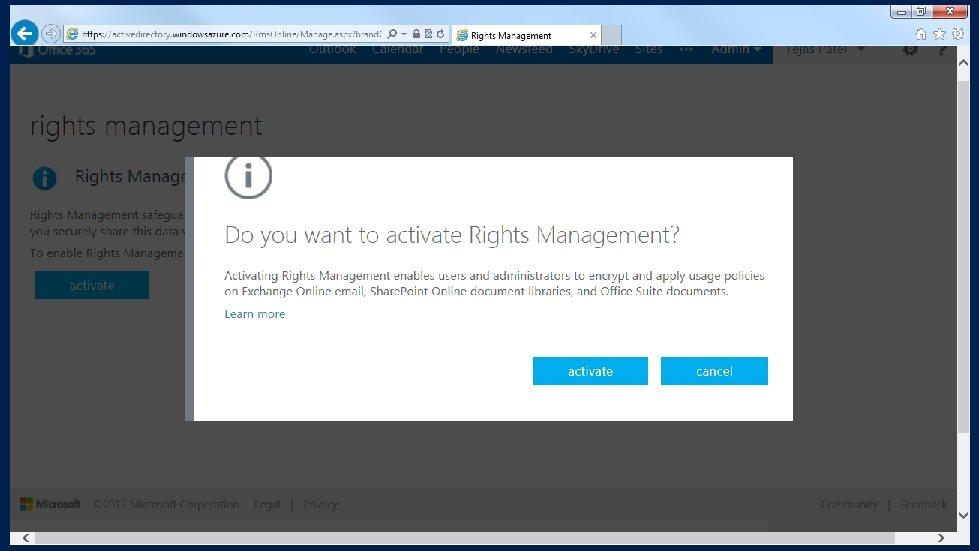
Task: Refresh the page with the reload icon
Action: 440,34
